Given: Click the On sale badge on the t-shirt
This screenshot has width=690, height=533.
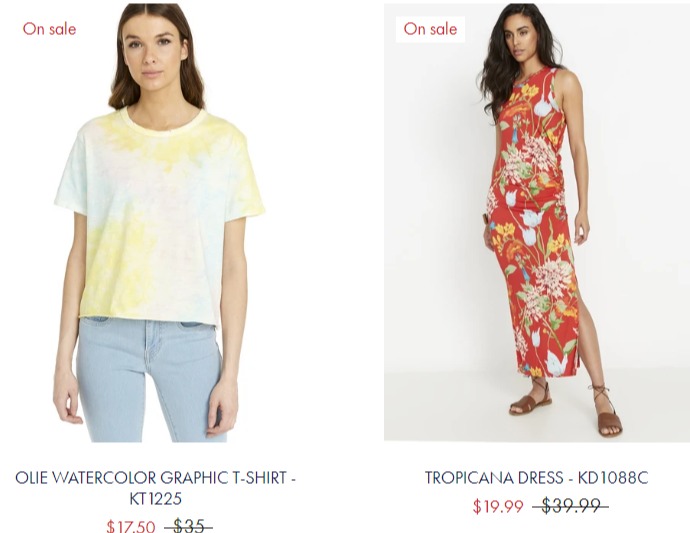Looking at the screenshot, I should (49, 29).
